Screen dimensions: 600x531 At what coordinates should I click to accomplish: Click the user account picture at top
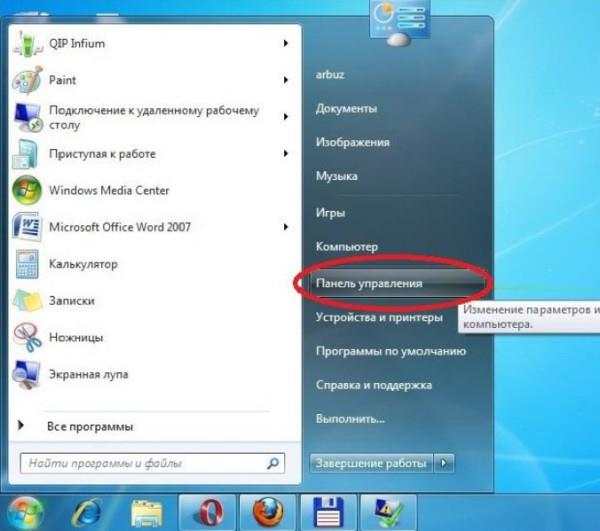[x=400, y=22]
